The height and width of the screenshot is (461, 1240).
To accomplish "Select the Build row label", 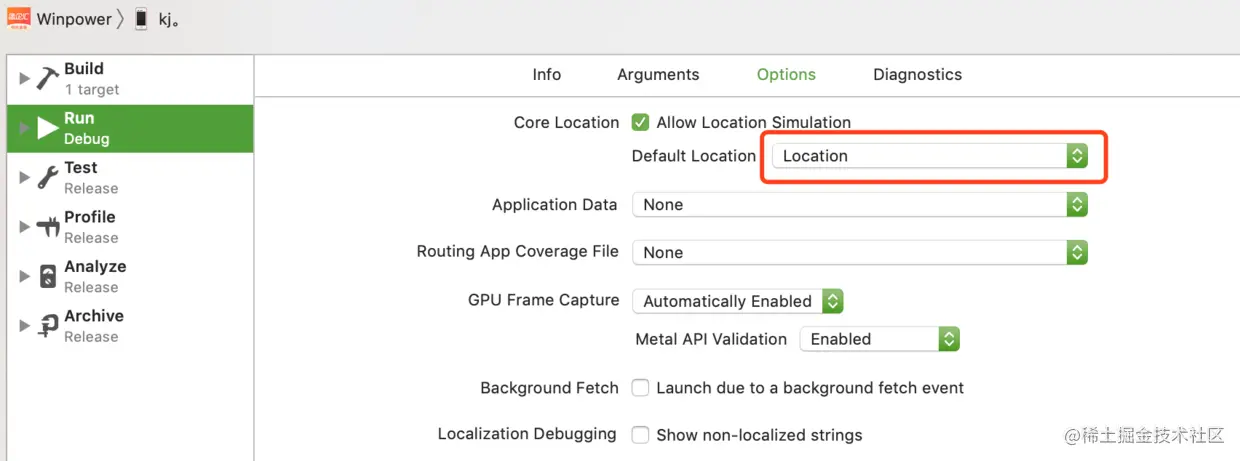I will (84, 69).
